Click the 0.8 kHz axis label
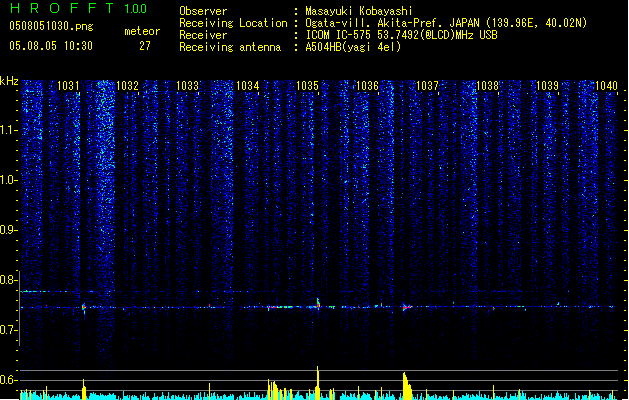This screenshot has height=400, width=629. coord(8,280)
